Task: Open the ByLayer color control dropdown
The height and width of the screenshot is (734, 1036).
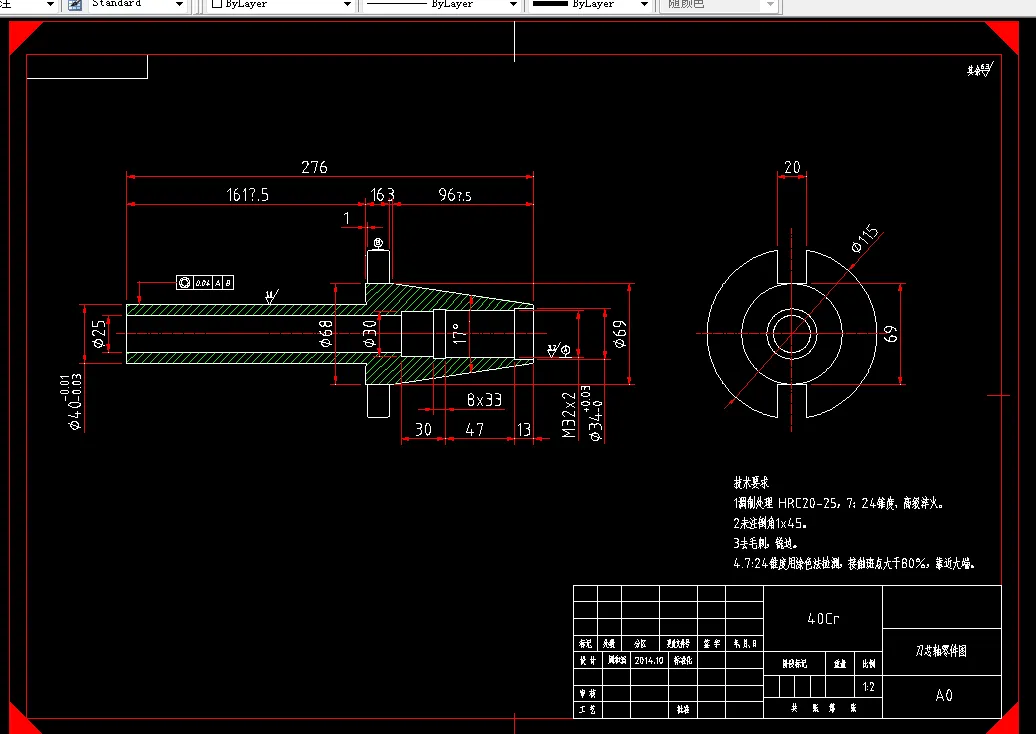Action: click(347, 5)
